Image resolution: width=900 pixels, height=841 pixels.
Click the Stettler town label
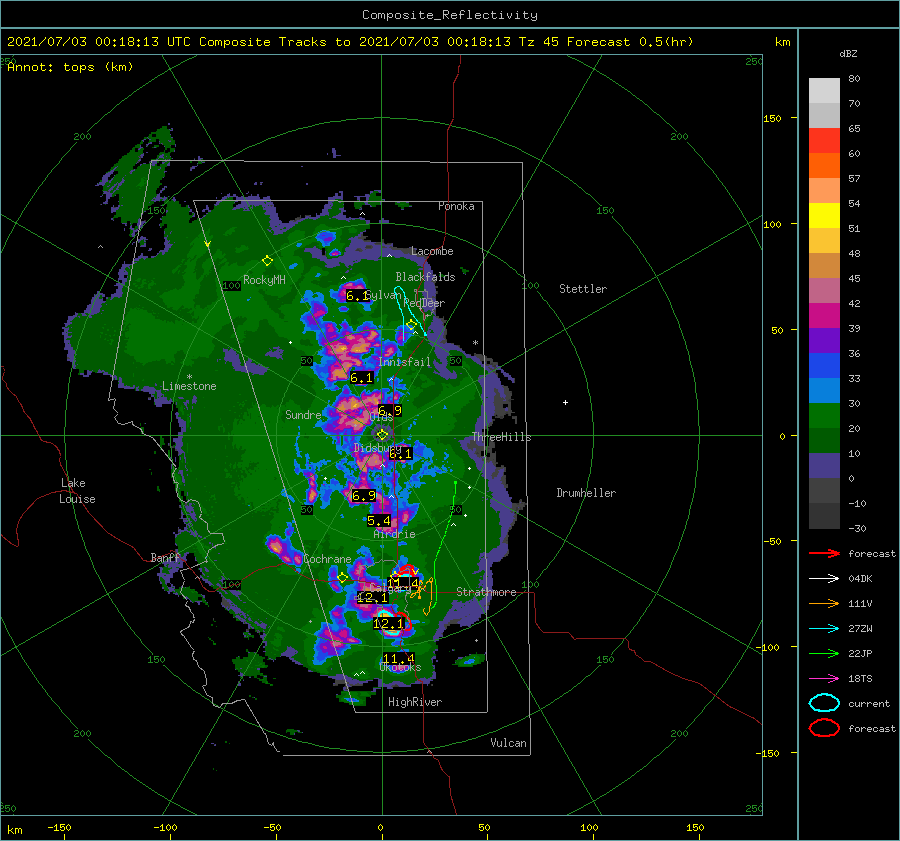[x=583, y=289]
